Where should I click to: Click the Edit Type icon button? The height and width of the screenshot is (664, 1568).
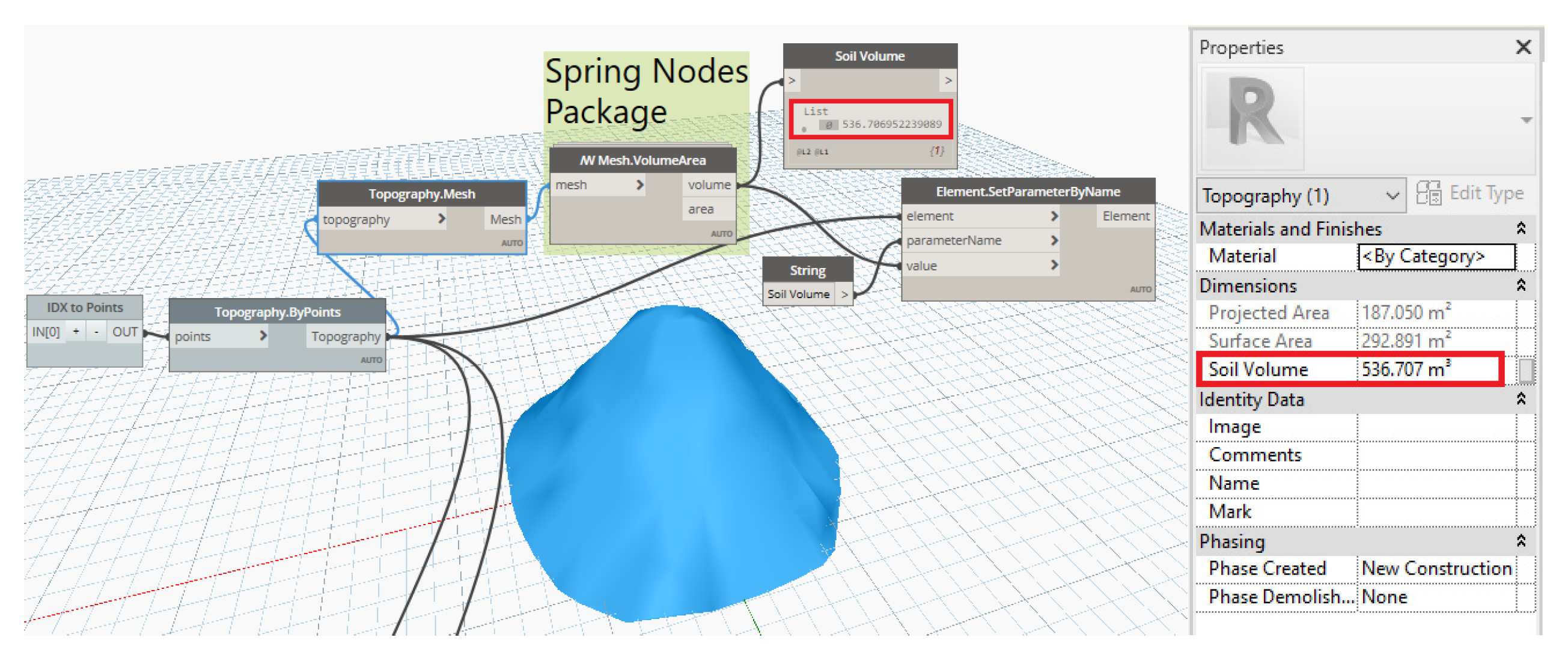[x=1428, y=193]
